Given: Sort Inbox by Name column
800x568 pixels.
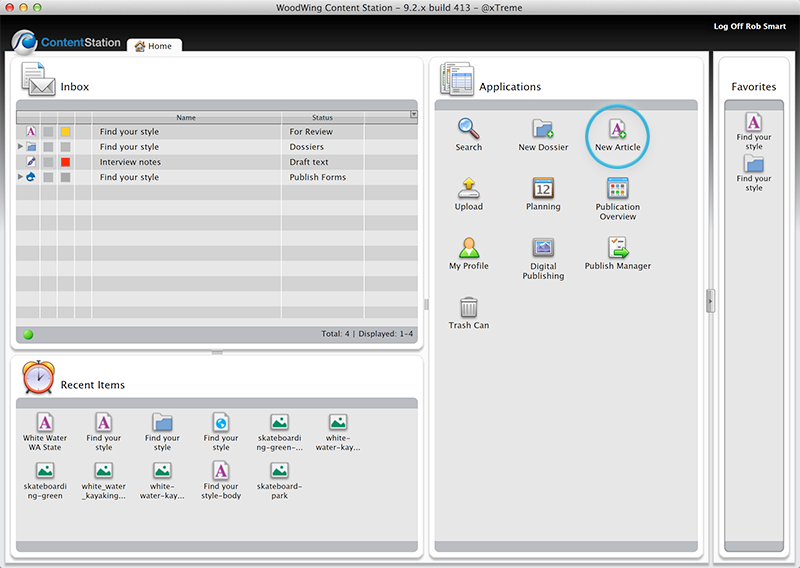Looking at the screenshot, I should pyautogui.click(x=186, y=117).
